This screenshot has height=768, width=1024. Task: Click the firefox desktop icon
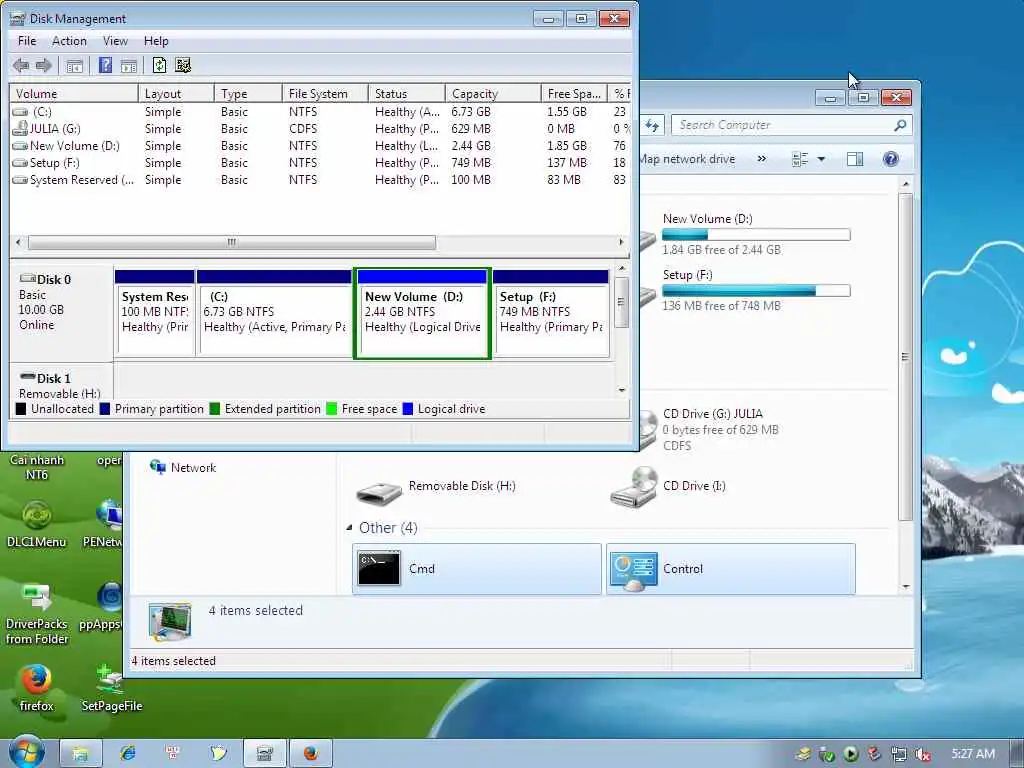pyautogui.click(x=37, y=688)
